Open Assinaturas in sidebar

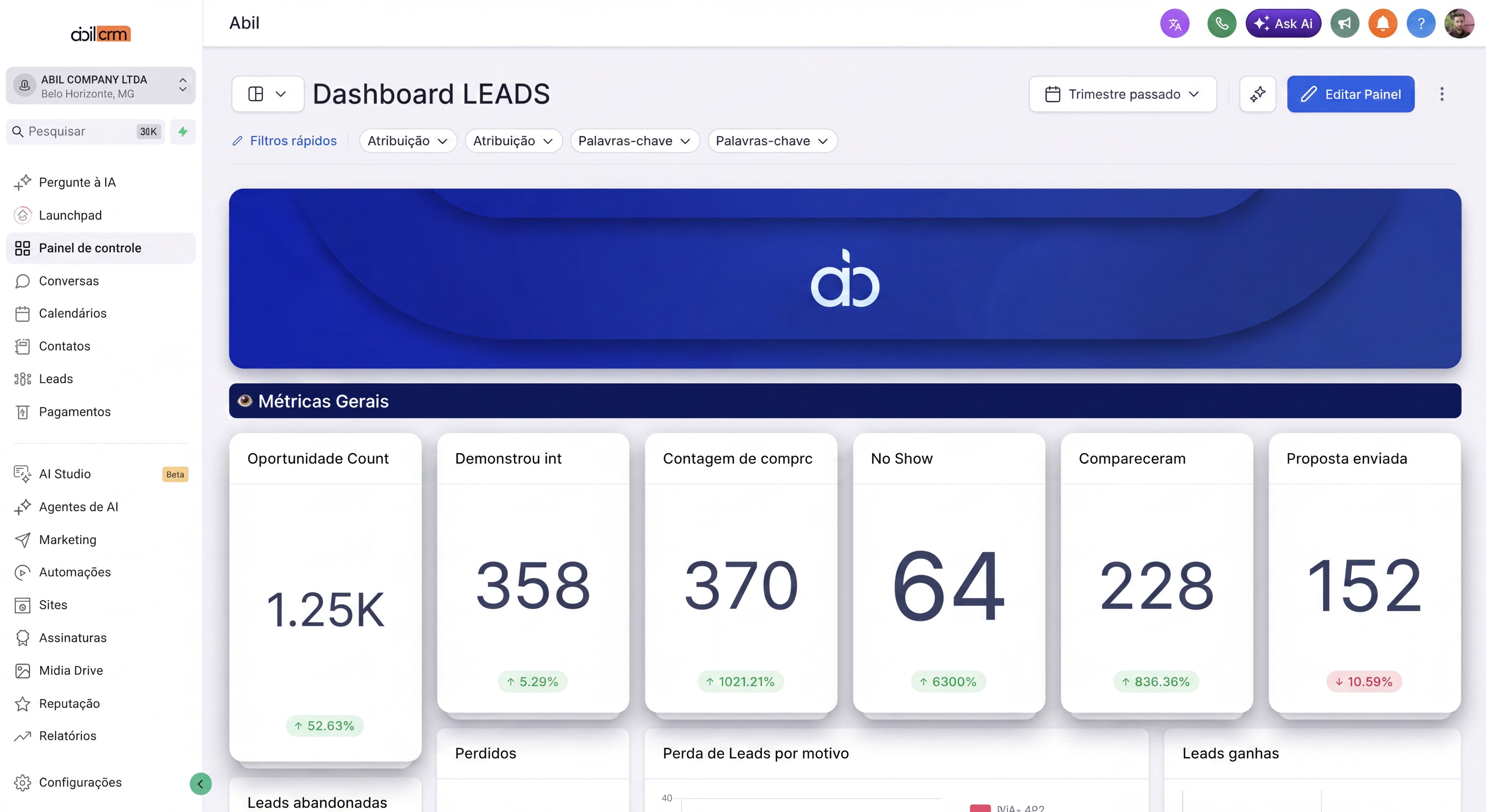(x=101, y=638)
